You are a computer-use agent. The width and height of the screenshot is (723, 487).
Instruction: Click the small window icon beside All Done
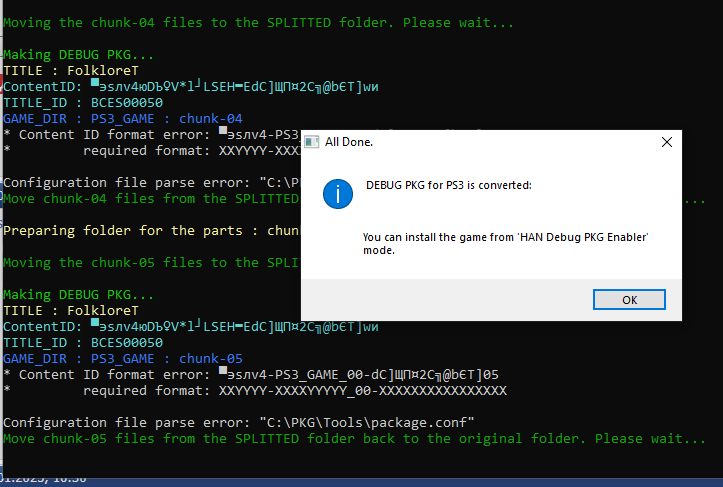312,142
